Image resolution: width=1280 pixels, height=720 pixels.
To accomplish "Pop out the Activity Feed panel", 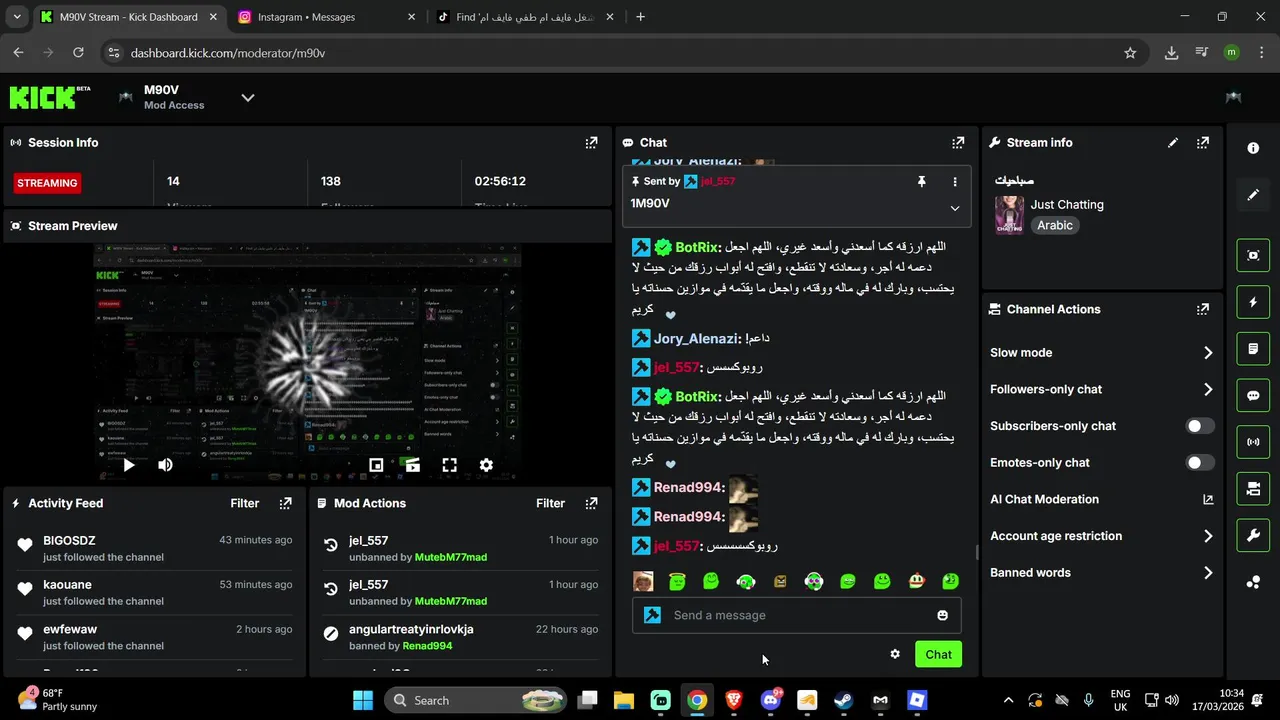I will tap(285, 504).
